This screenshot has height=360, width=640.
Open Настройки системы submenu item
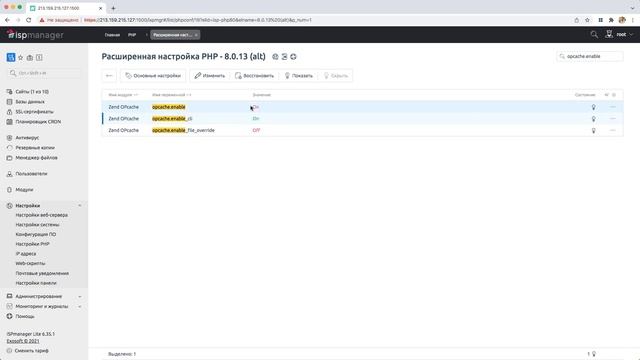coord(37,225)
